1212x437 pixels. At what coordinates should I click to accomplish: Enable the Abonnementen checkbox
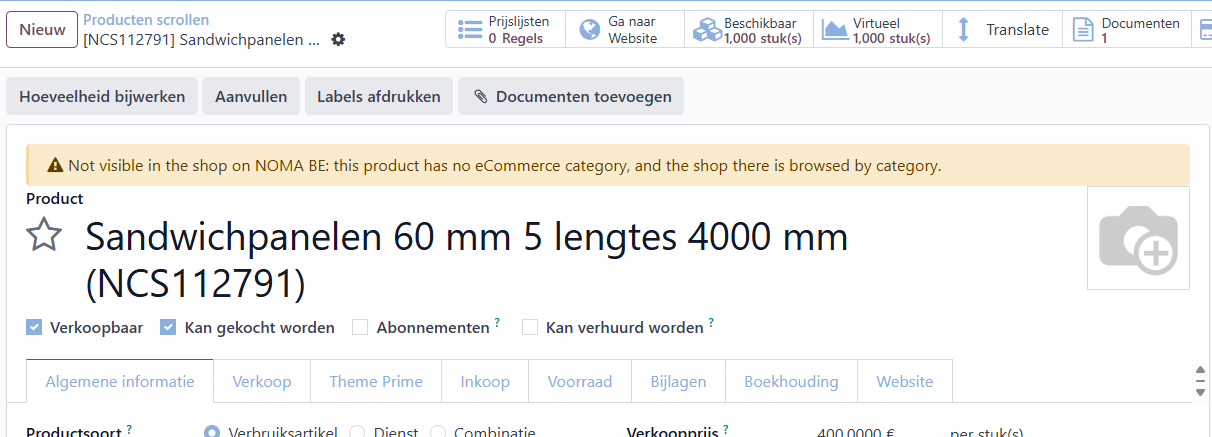click(x=360, y=327)
